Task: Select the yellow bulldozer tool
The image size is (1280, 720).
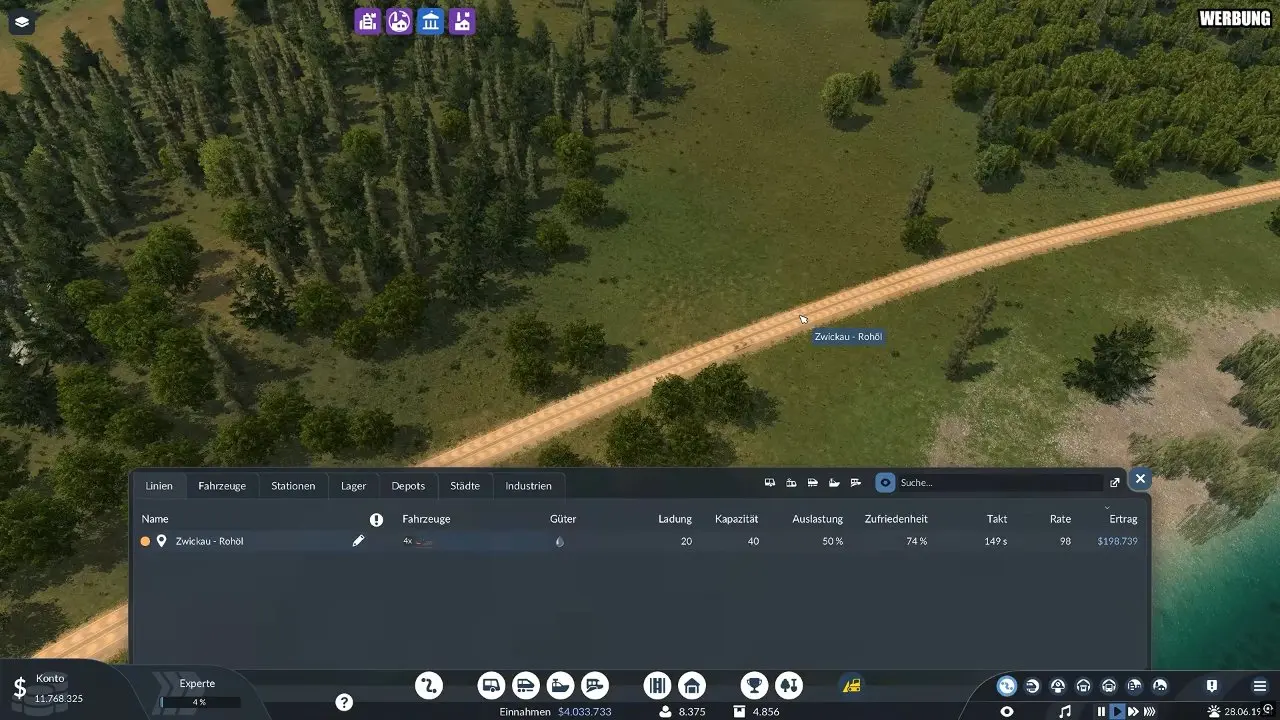Action: coord(852,685)
